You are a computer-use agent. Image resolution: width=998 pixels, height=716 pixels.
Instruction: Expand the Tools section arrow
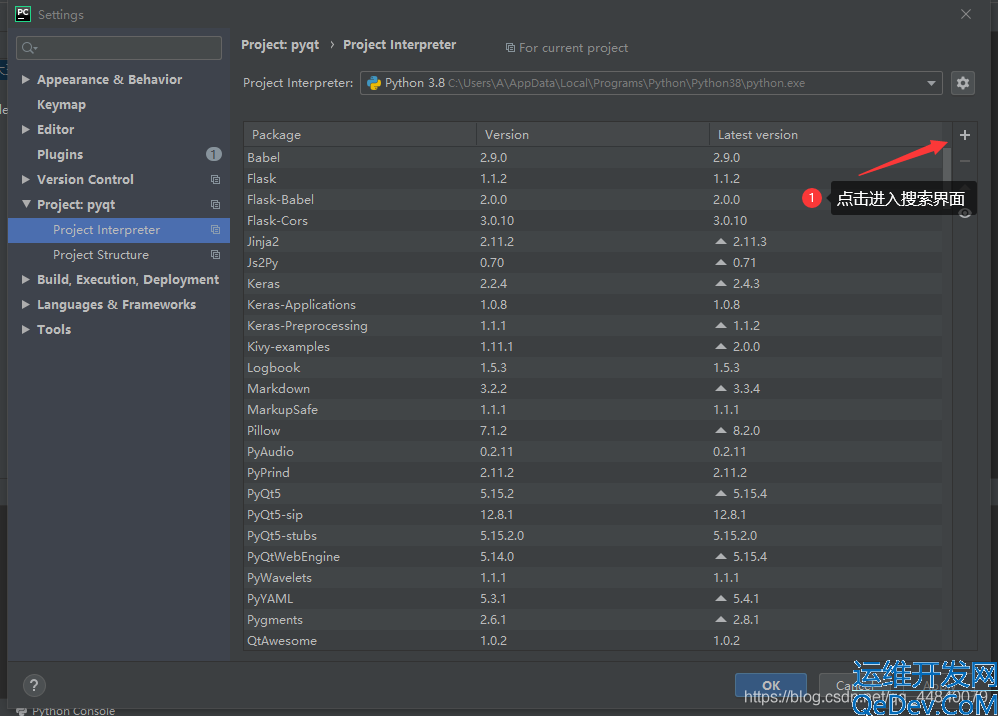(x=25, y=329)
